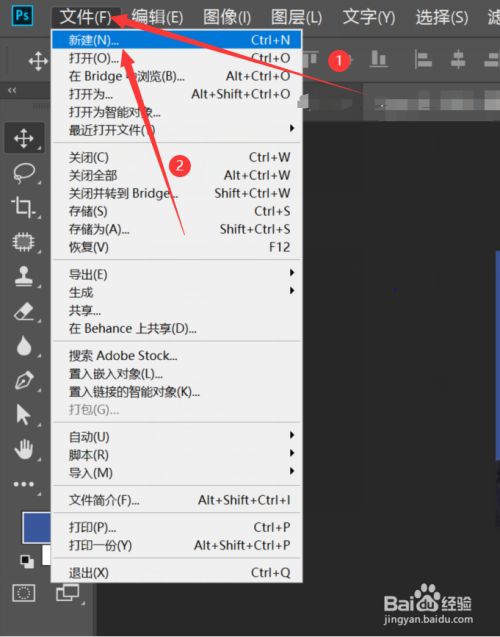Open the three-dot Edit Toolbar menu

click(x=24, y=484)
